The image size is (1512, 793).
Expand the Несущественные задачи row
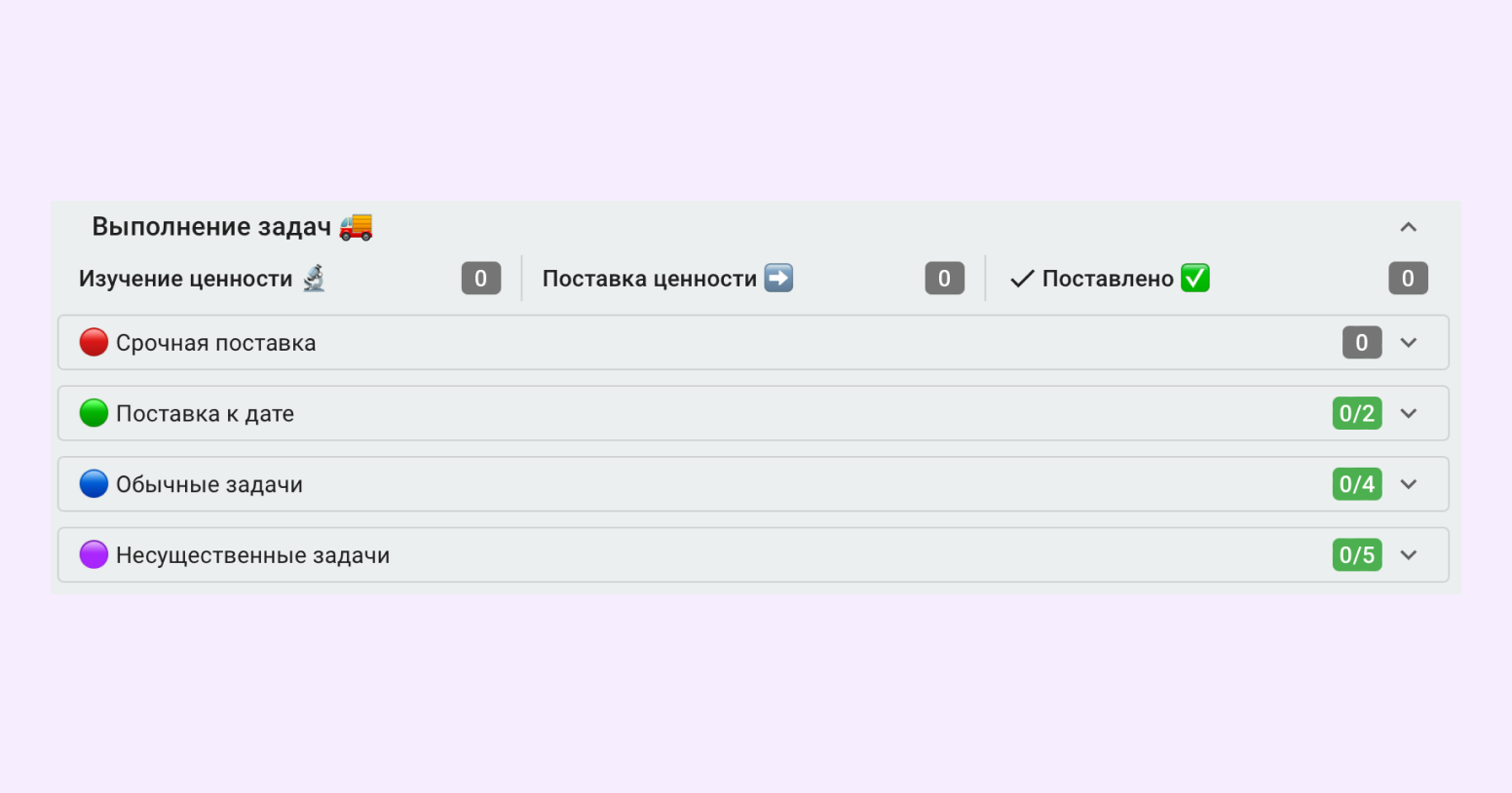(x=1408, y=554)
